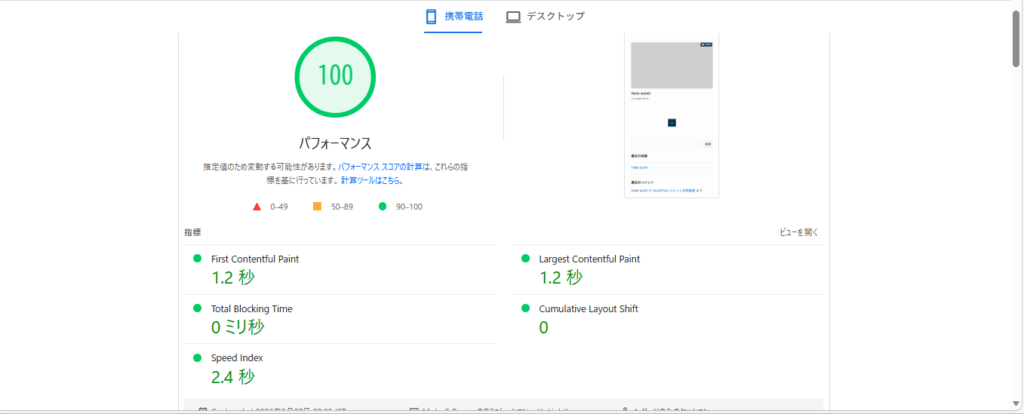Click the desktop monitor icon in the tab bar
The height and width of the screenshot is (414, 1024).
(513, 17)
